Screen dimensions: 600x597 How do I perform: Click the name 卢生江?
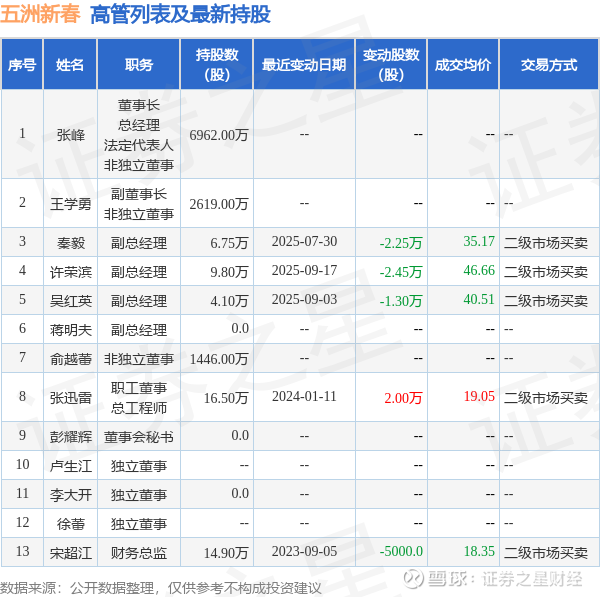(70, 466)
